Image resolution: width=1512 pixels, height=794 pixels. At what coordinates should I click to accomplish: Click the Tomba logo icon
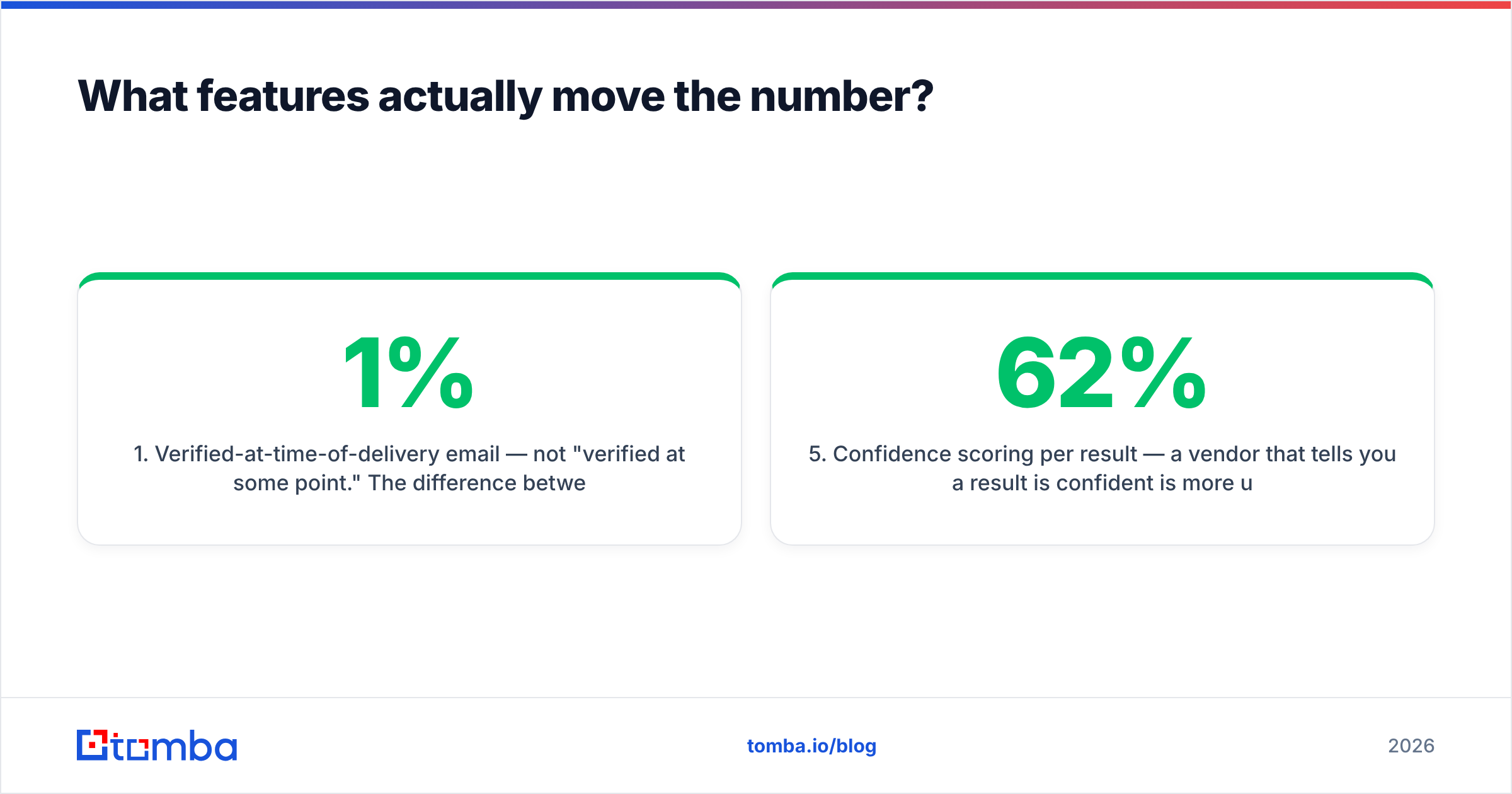tap(93, 745)
